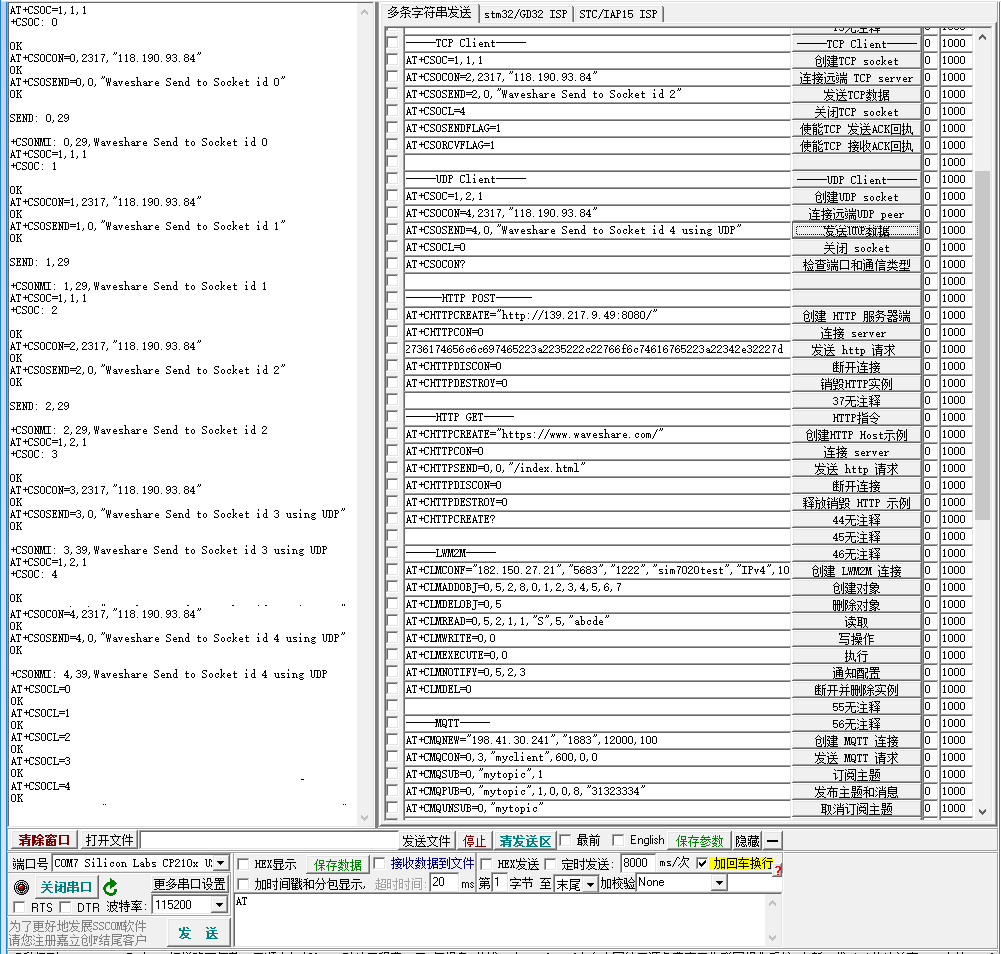Tick the checkbox for AT+CSOC=1,1,1 row

(x=393, y=59)
